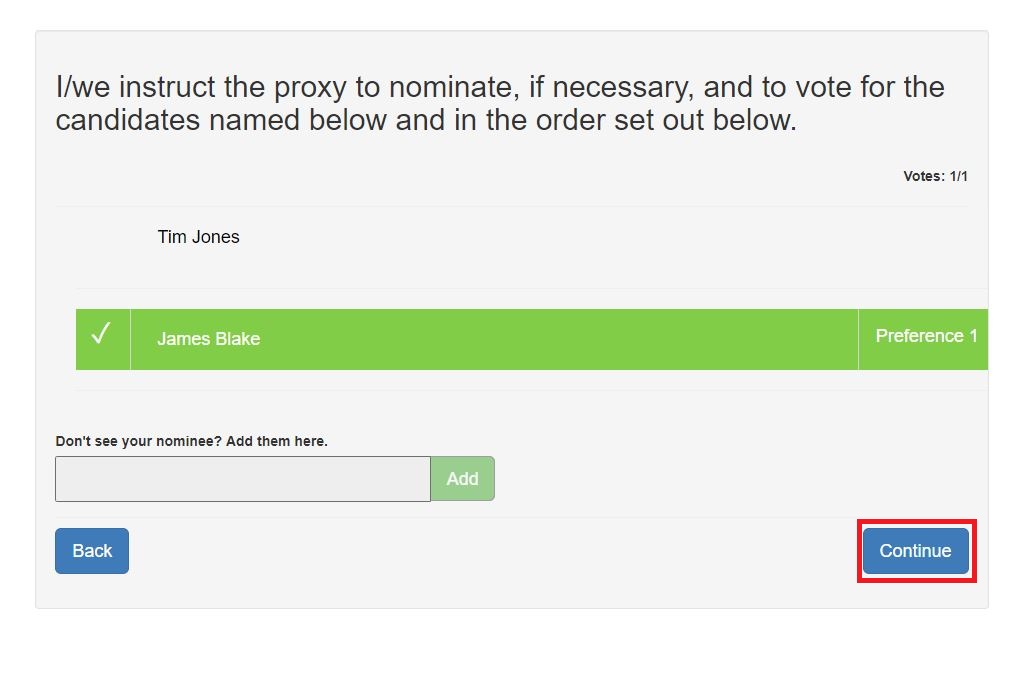Click the surname Blake in selected row
1023x678 pixels.
click(x=237, y=339)
